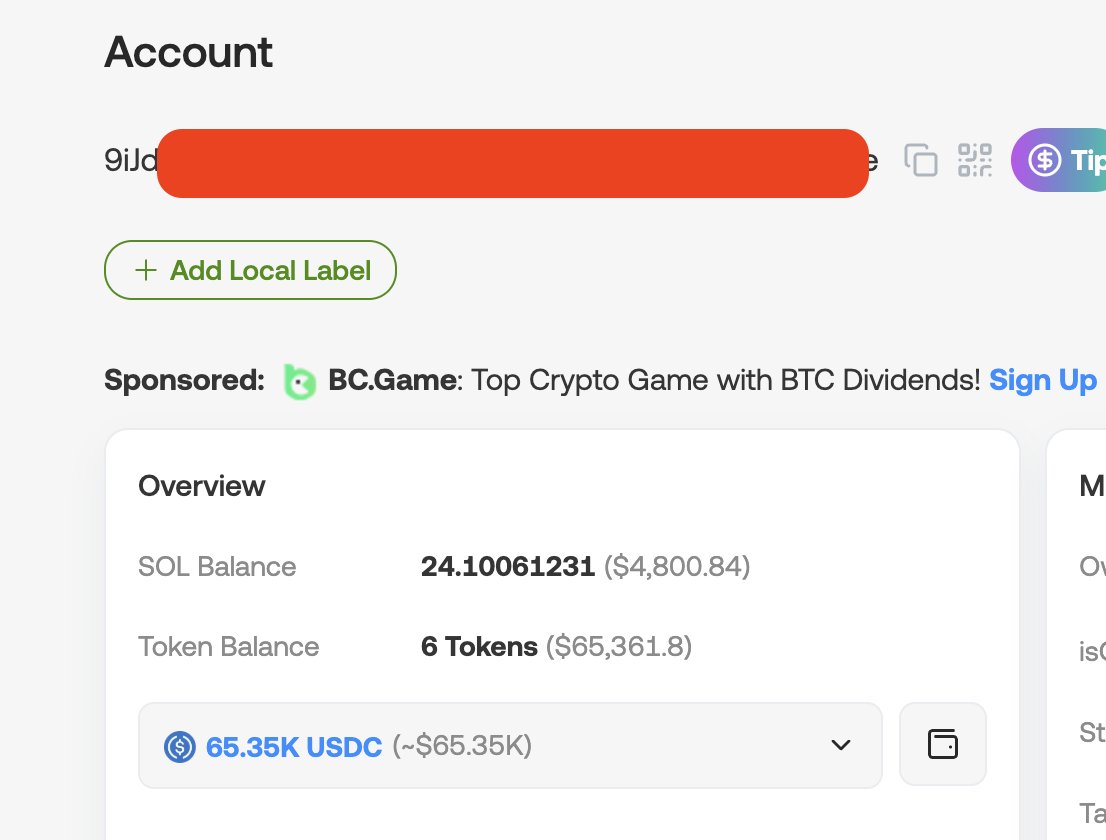Click the purple Tip button
The image size is (1106, 840).
(x=1072, y=160)
